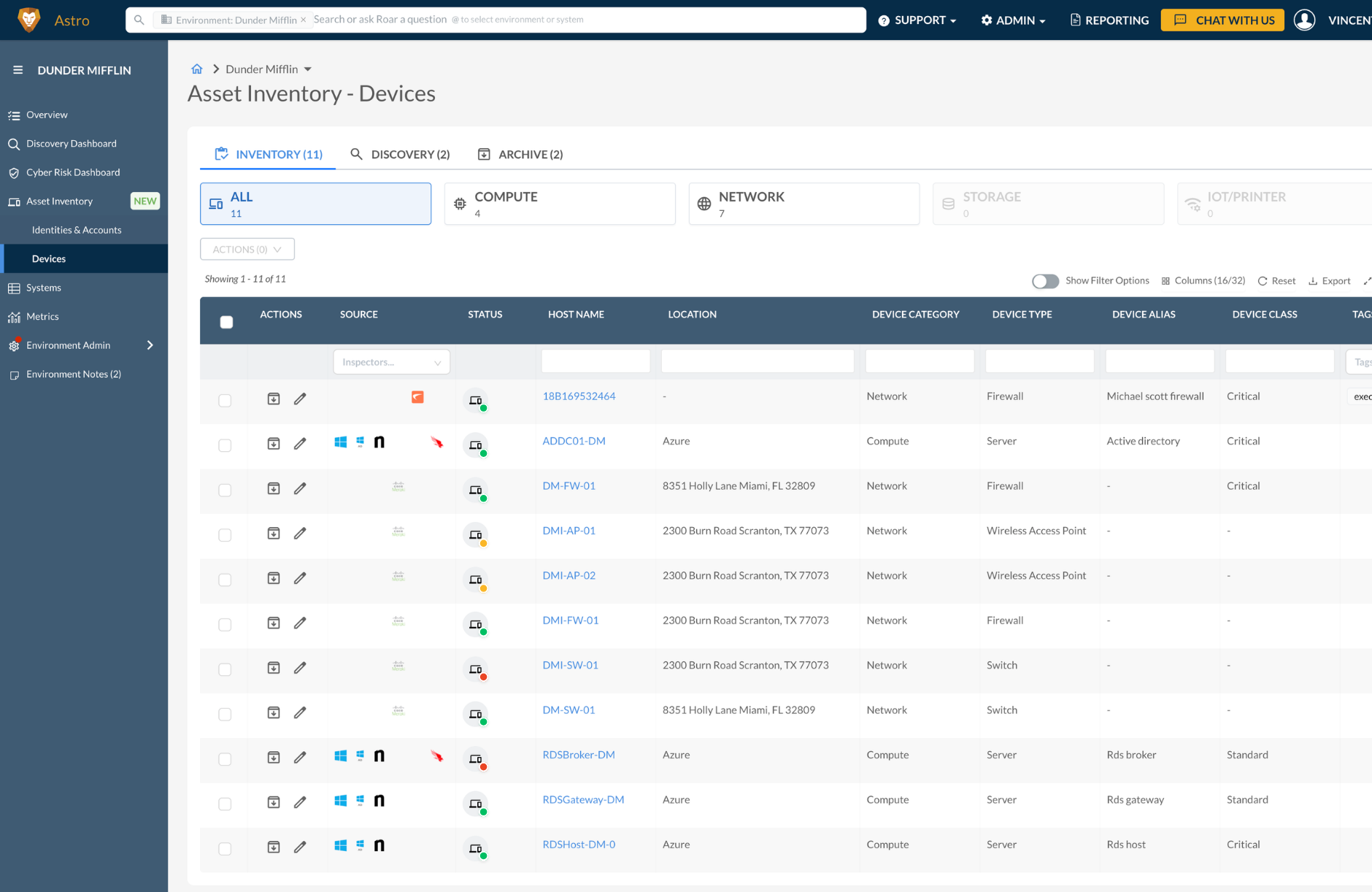Archive the 18B169532464 device row
Screen dimensions: 1372x892
click(x=274, y=399)
